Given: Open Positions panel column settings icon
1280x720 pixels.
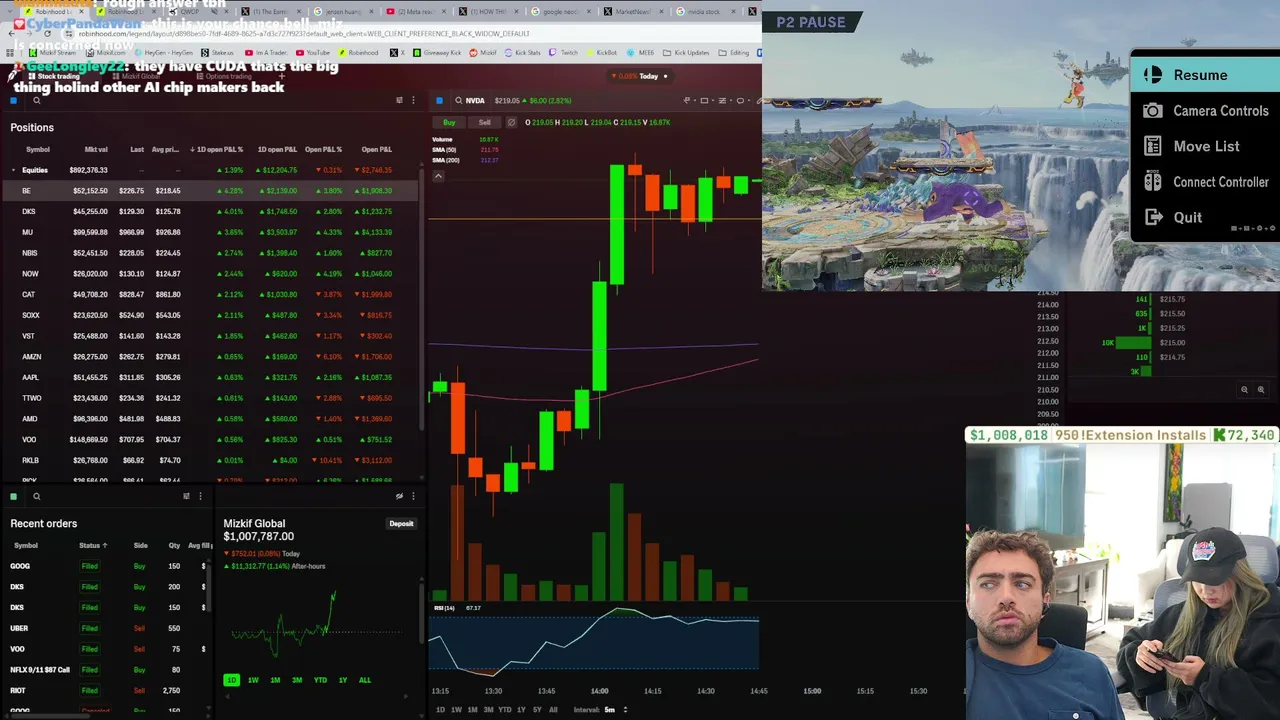Looking at the screenshot, I should (x=399, y=101).
